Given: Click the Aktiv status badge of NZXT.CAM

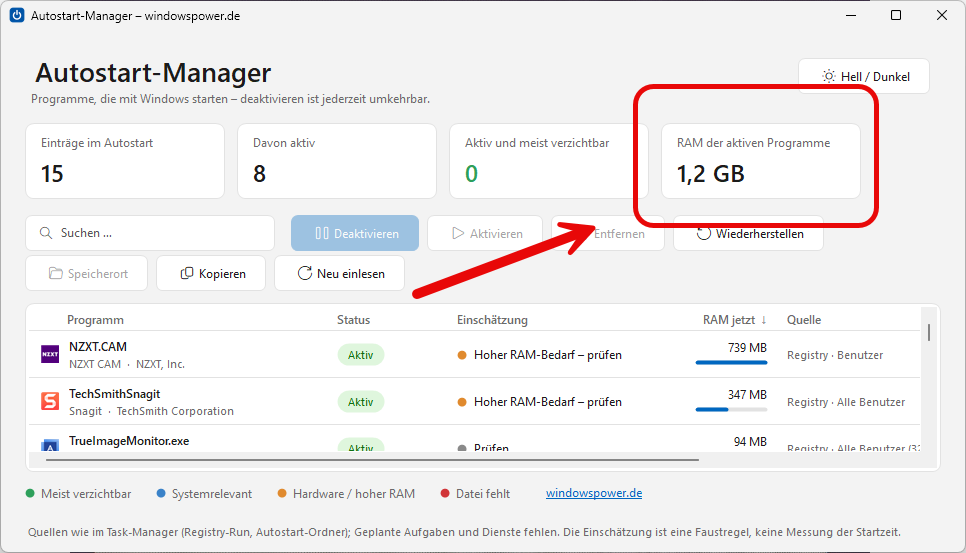Looking at the screenshot, I should (x=360, y=355).
